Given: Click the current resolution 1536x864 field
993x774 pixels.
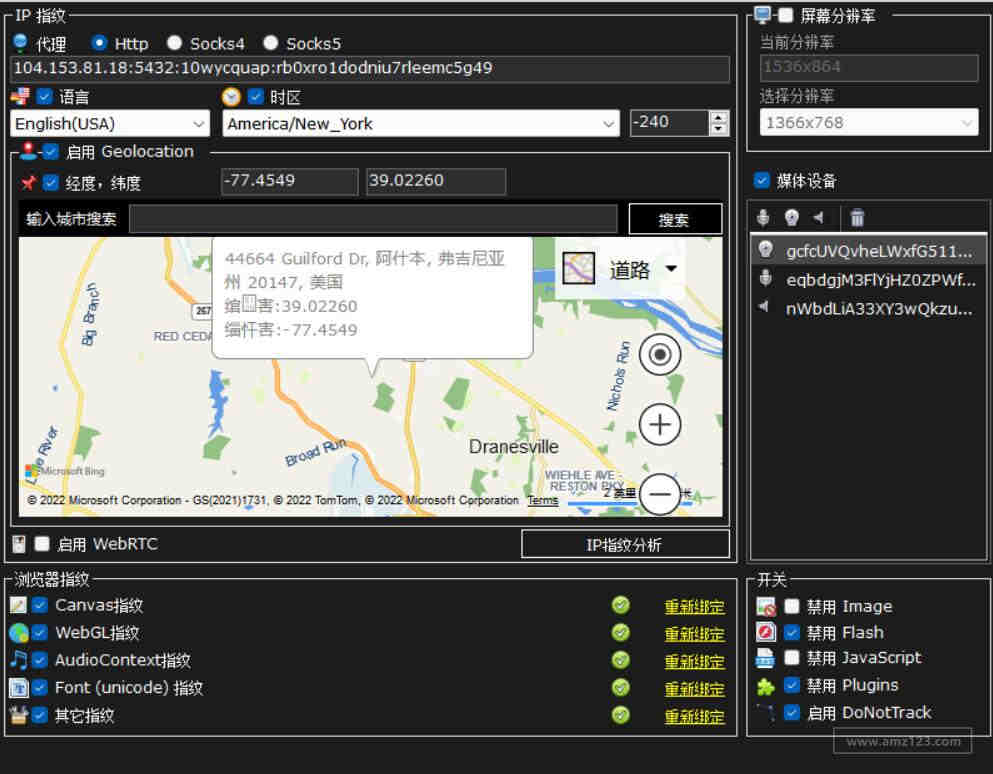Looking at the screenshot, I should click(869, 67).
